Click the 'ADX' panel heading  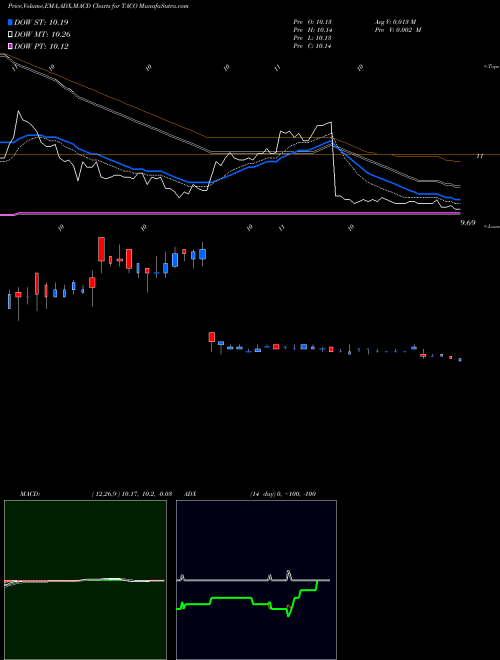[x=190, y=494]
